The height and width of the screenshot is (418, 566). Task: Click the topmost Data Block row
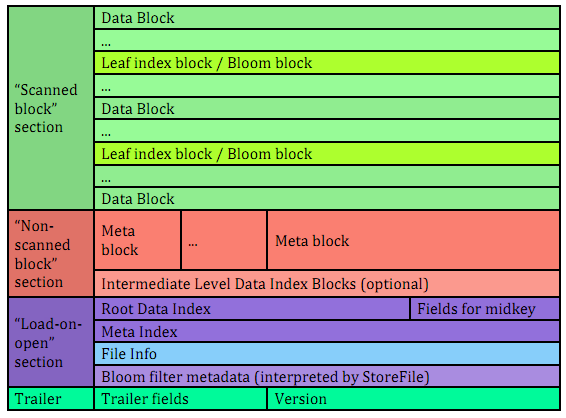tap(327, 18)
